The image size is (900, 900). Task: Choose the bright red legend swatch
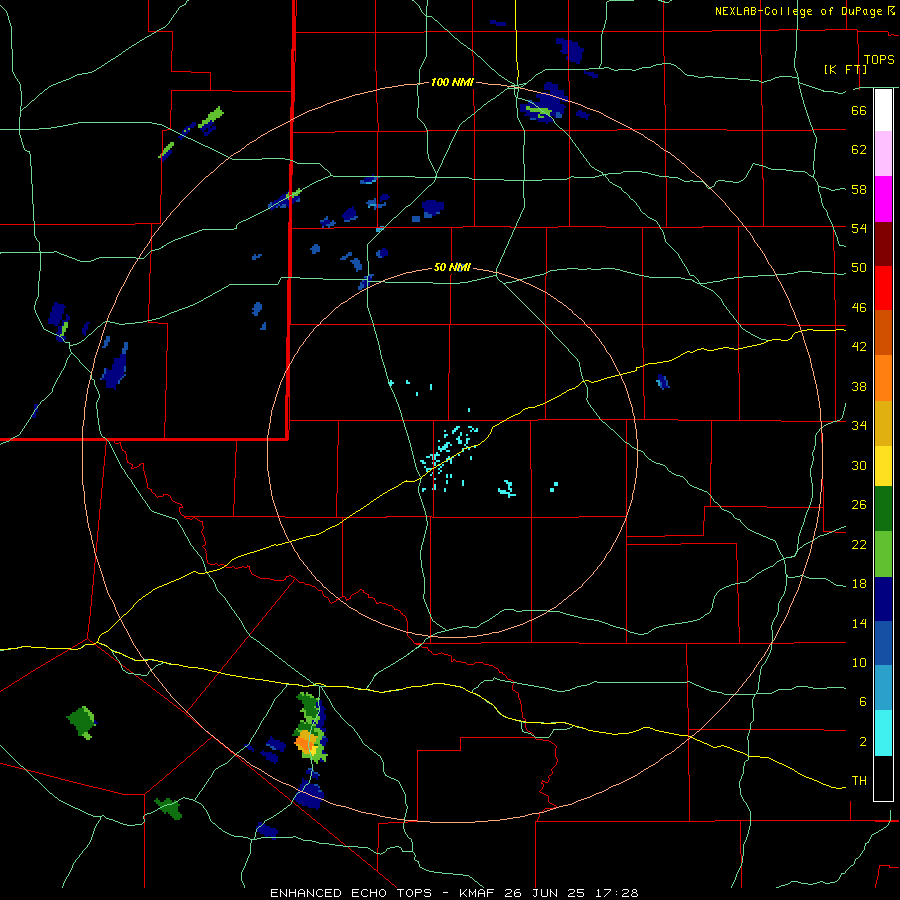click(883, 288)
